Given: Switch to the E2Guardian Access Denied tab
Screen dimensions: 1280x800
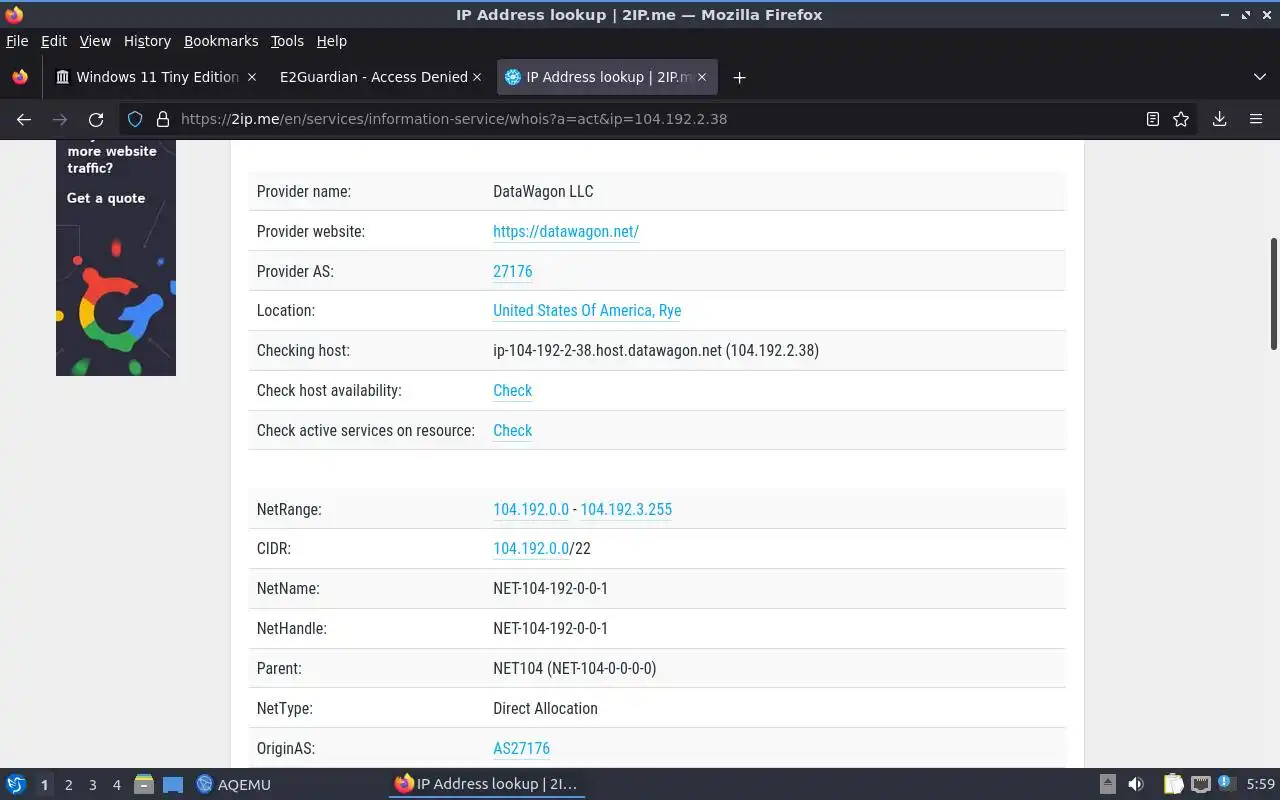Looking at the screenshot, I should tap(380, 77).
